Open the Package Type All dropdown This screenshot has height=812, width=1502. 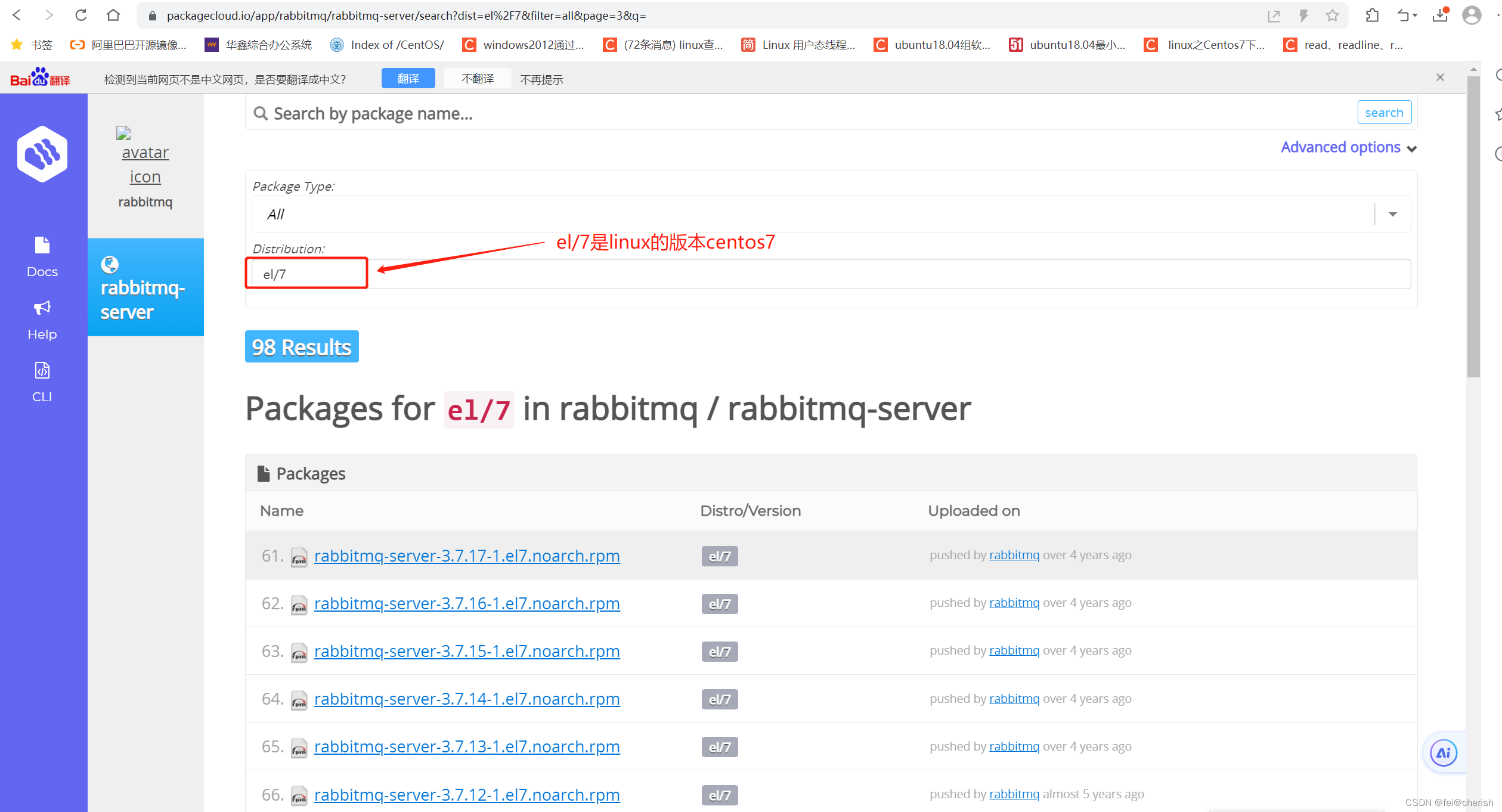[831, 214]
